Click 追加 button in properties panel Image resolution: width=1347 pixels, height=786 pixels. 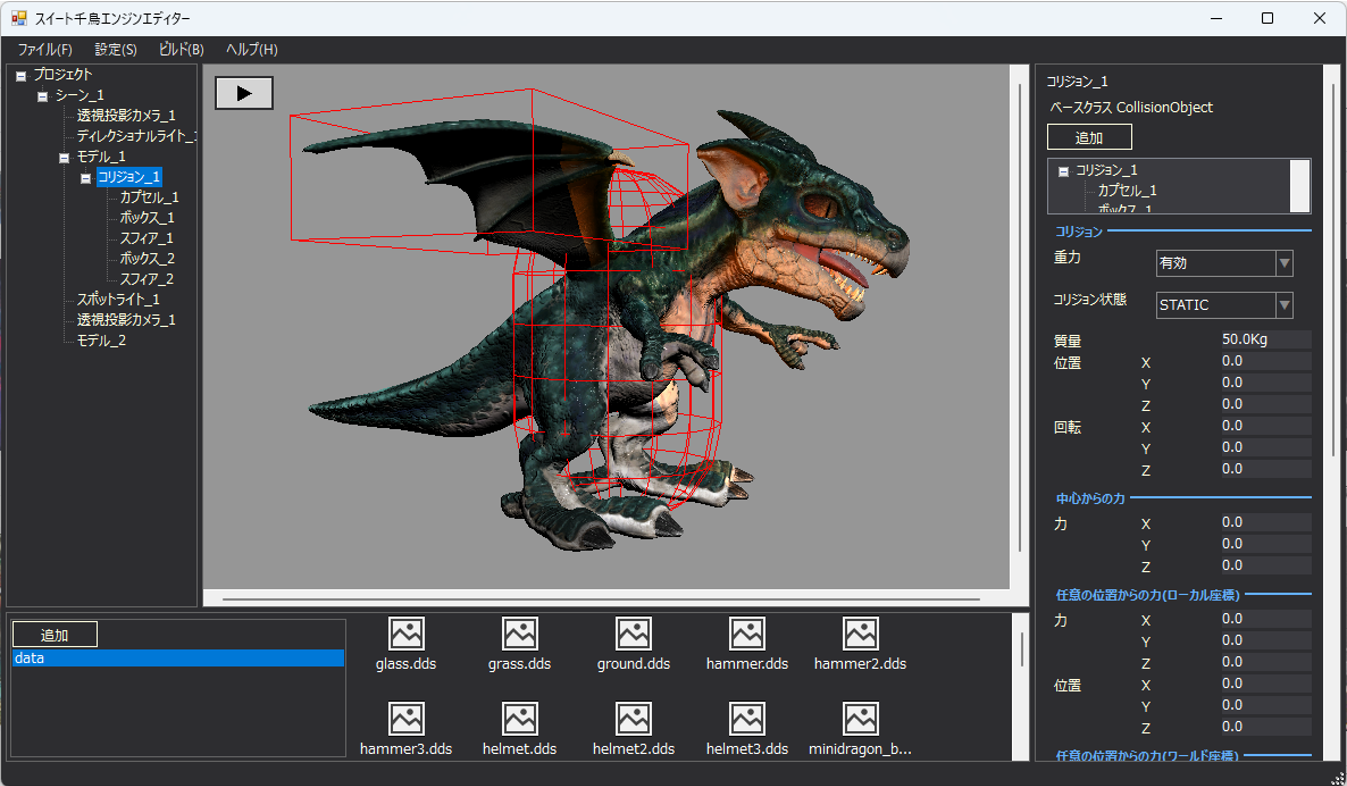1089,137
